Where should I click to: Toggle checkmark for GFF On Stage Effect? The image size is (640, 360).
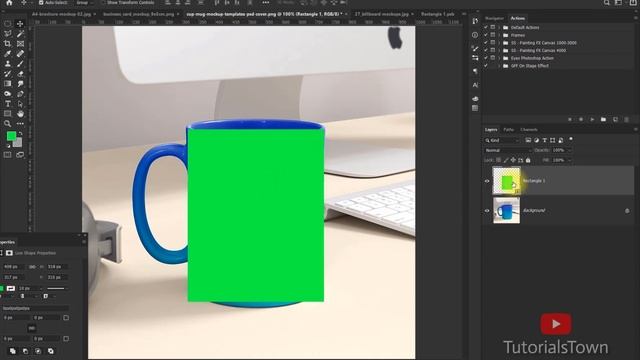[486, 66]
